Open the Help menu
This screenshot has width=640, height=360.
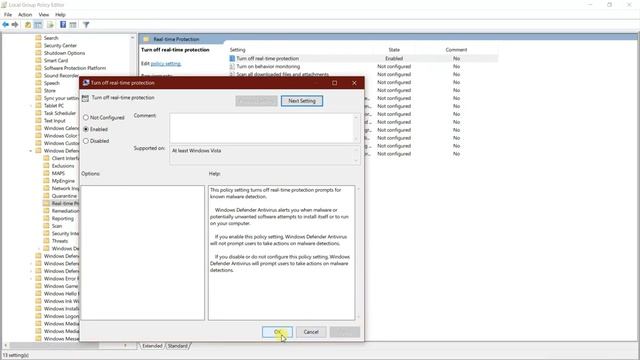point(60,15)
